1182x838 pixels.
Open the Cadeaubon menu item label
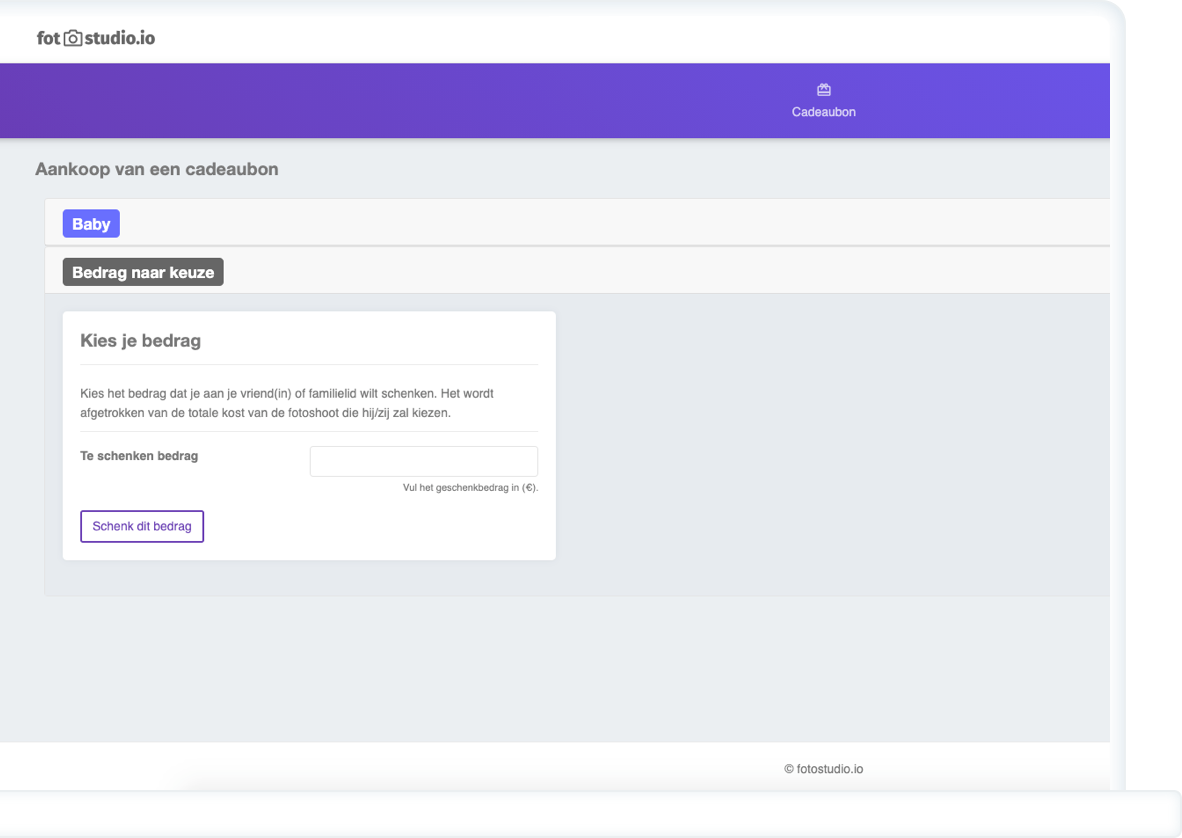(x=823, y=112)
